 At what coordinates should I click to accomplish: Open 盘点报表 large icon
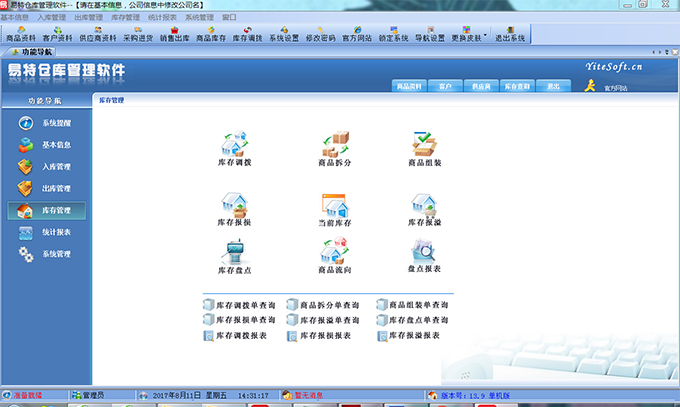(x=424, y=256)
